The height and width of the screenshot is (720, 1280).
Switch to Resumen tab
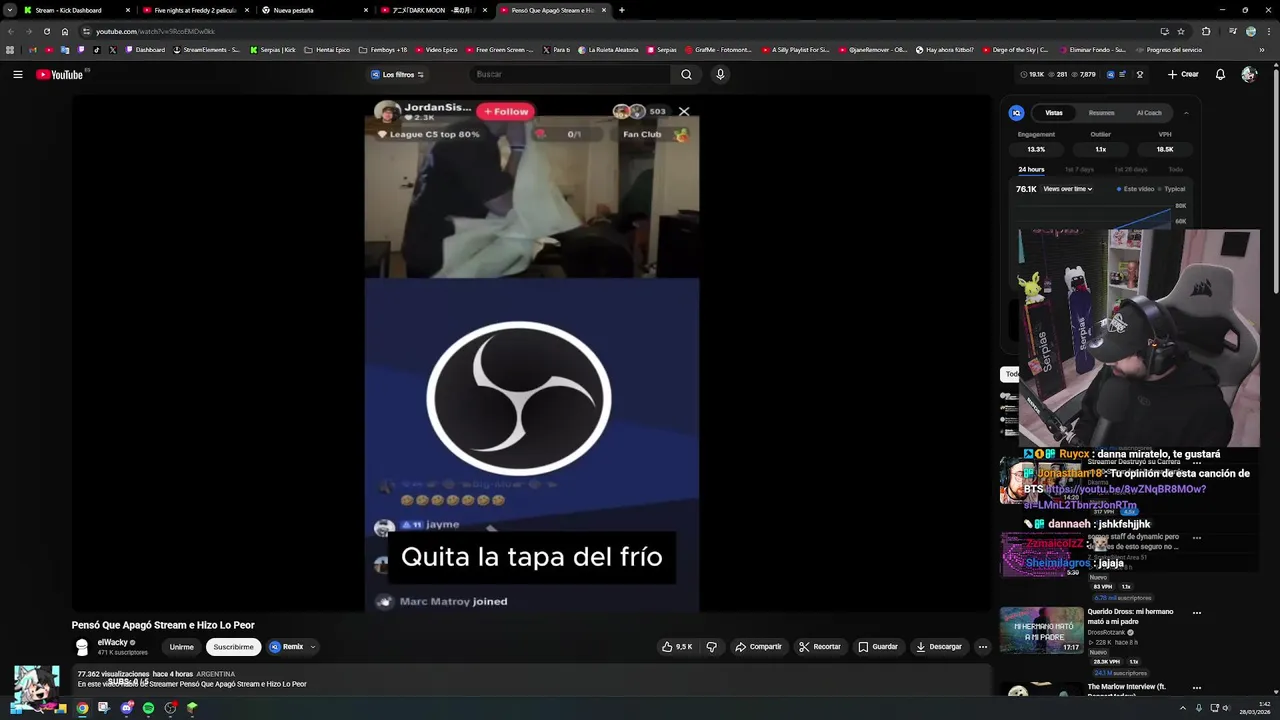pyautogui.click(x=1101, y=113)
